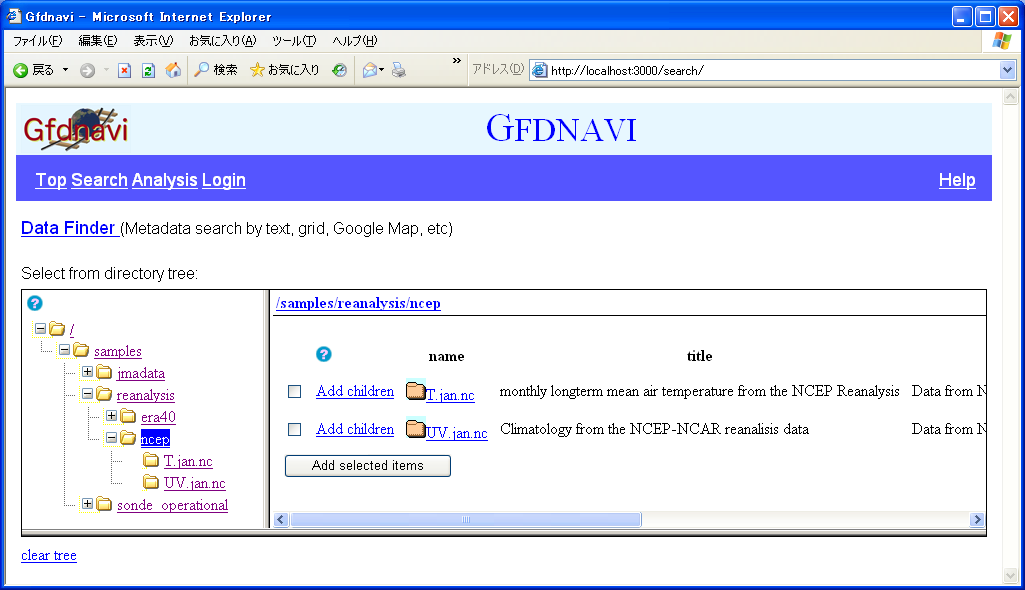Open the Search magnifier toolbar button
Image resolution: width=1025 pixels, height=590 pixels.
click(x=216, y=70)
